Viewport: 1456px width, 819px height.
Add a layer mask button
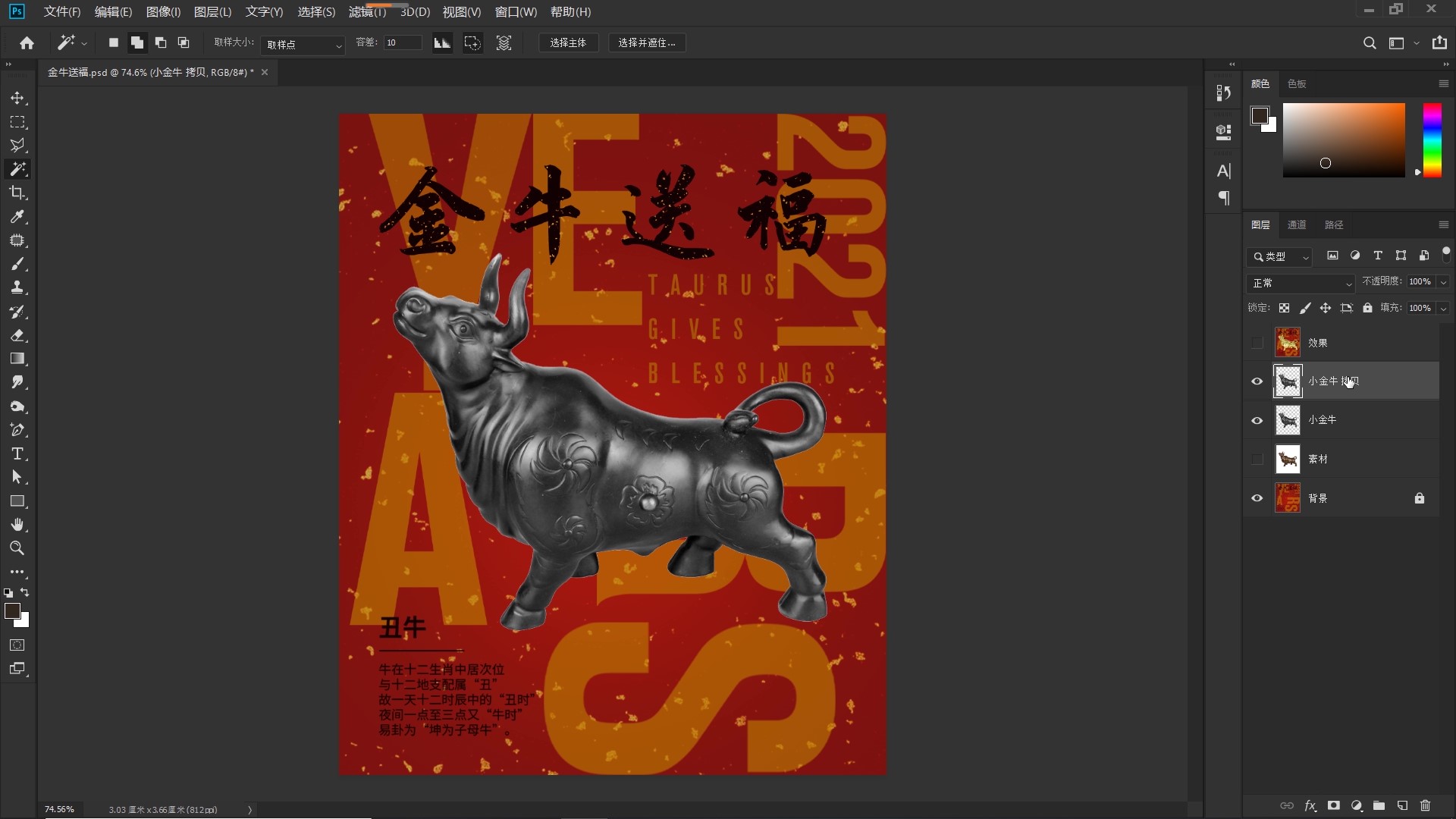point(1333,806)
